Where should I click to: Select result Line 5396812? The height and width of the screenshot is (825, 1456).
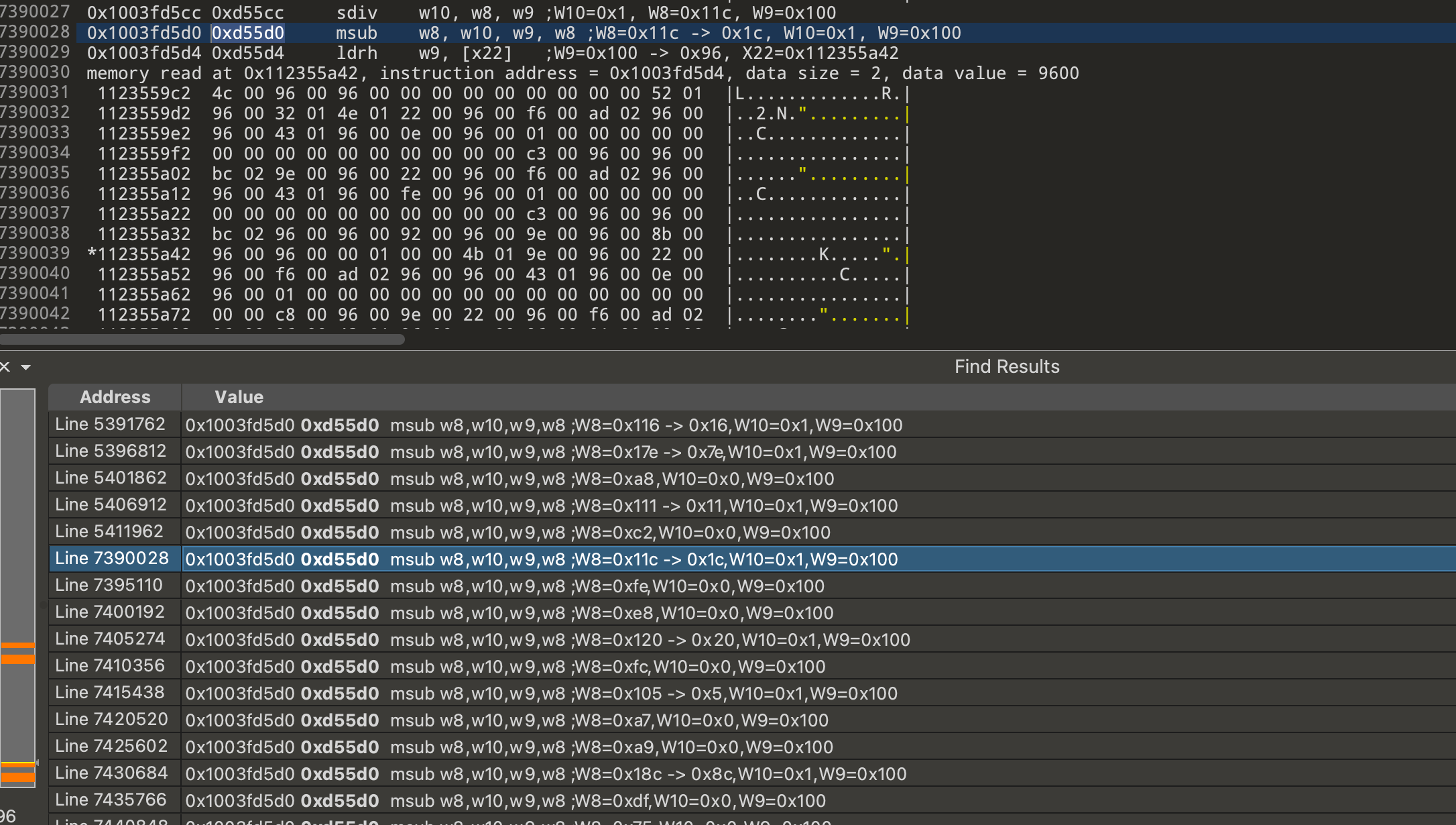111,451
